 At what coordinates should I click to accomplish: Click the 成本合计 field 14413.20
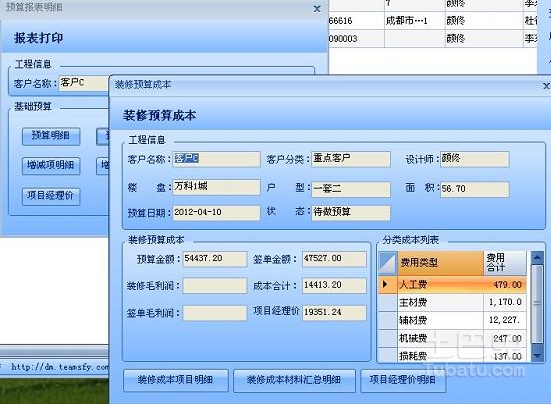tap(334, 286)
